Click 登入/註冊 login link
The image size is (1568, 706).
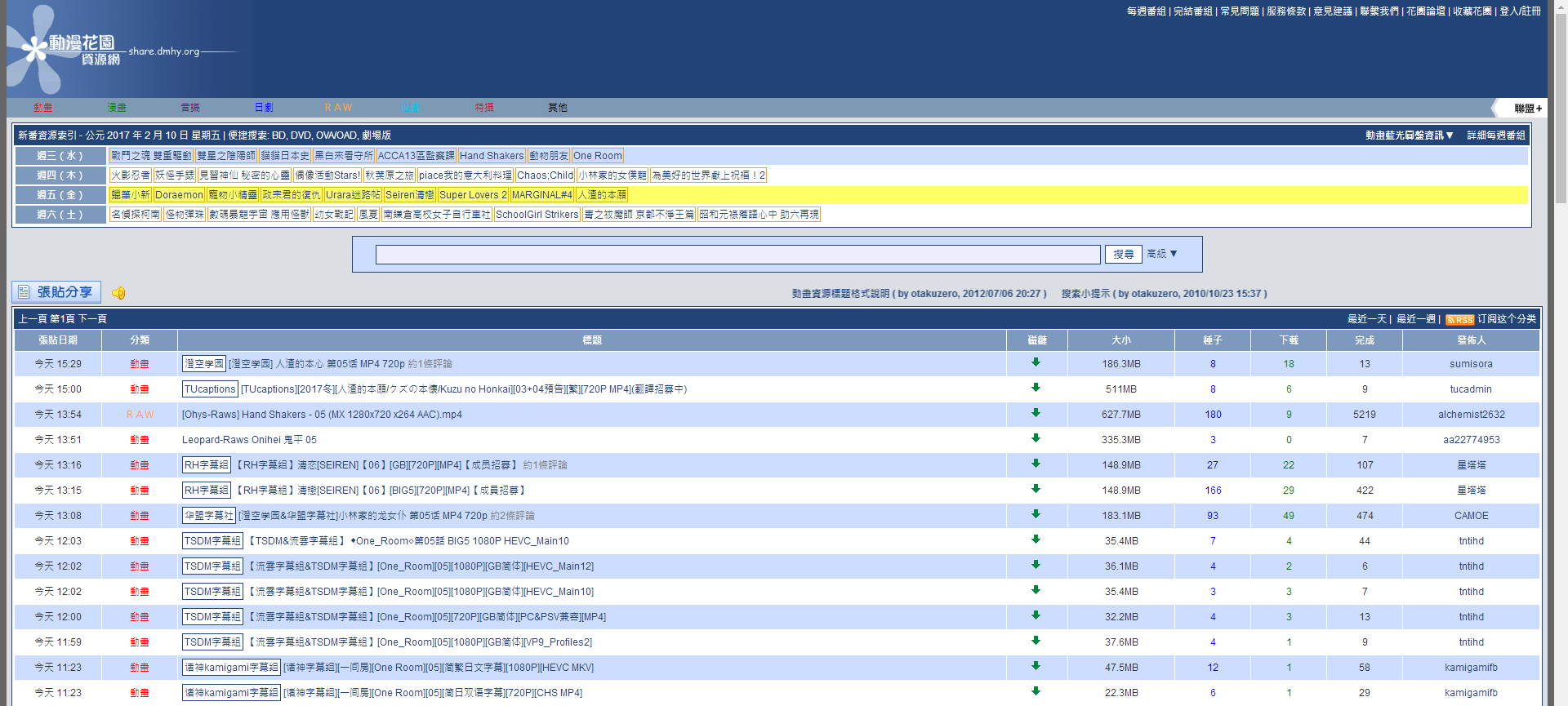click(x=1520, y=11)
